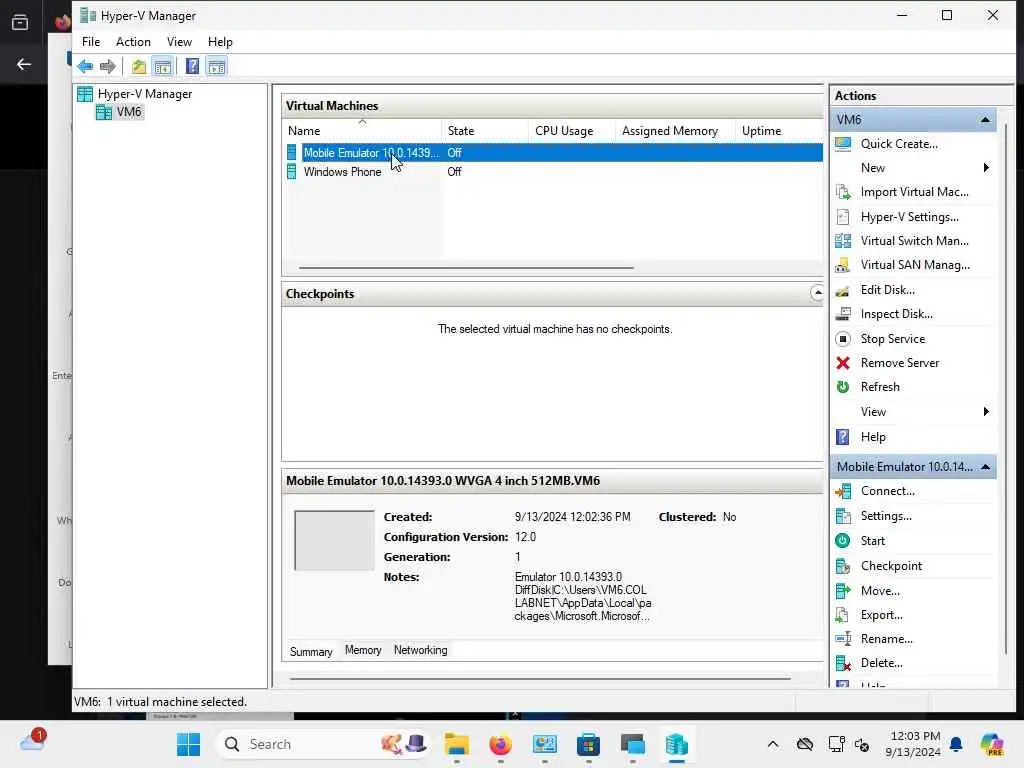Open the Action menu
Screen dimensions: 1024x768
[x=133, y=42]
